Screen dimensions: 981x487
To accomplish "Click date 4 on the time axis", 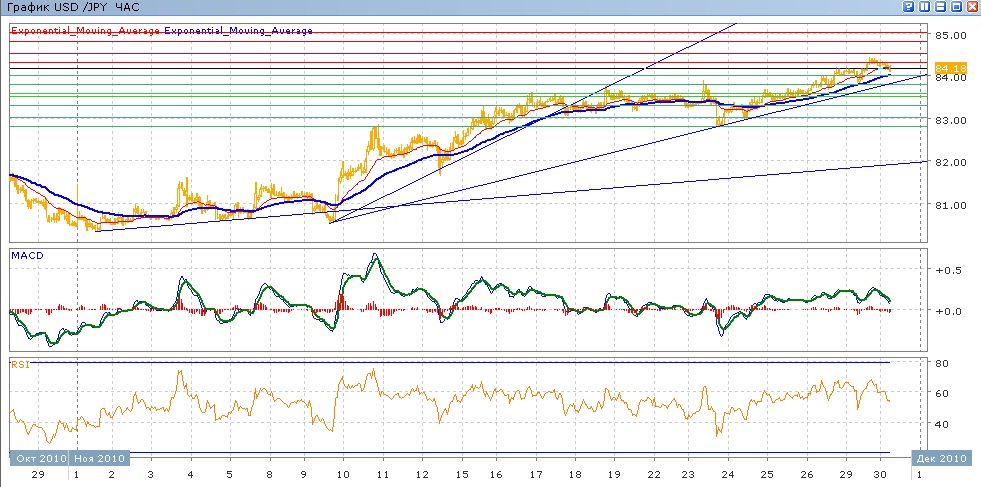I will tap(190, 475).
